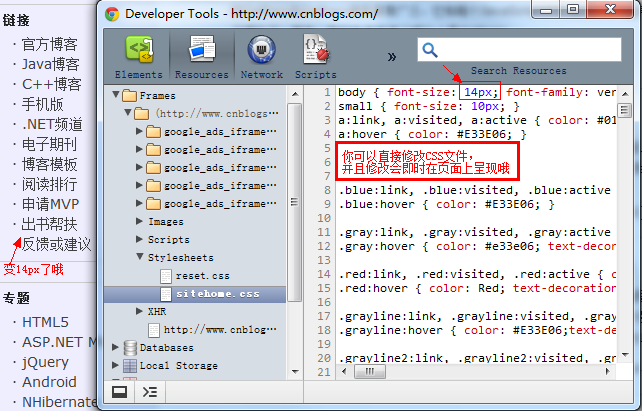Open 出书帮扶 link
642x411 pixels.
pos(49,224)
